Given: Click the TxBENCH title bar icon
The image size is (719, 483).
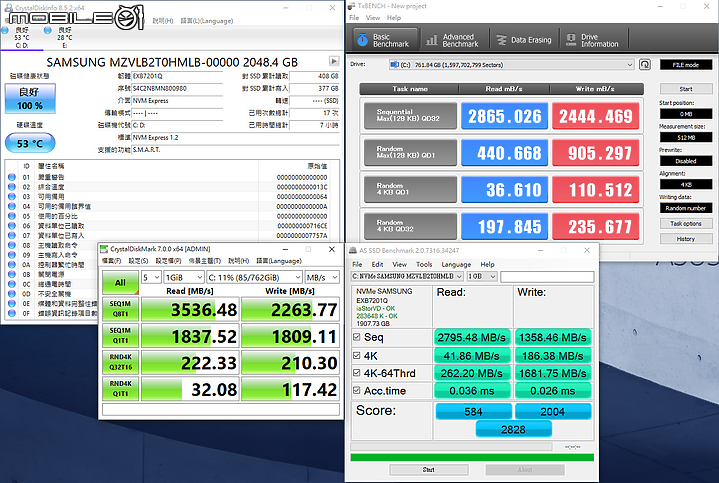Looking at the screenshot, I should point(352,6).
